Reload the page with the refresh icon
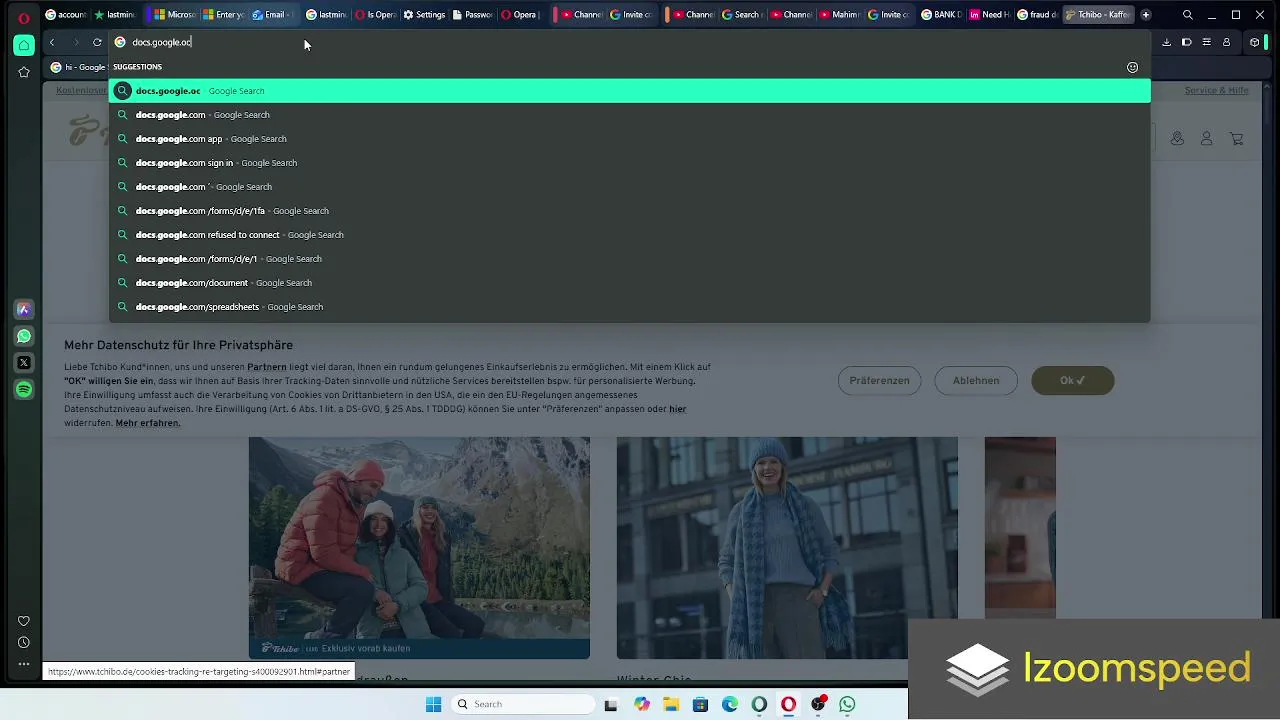The height and width of the screenshot is (720, 1280). (x=97, y=42)
